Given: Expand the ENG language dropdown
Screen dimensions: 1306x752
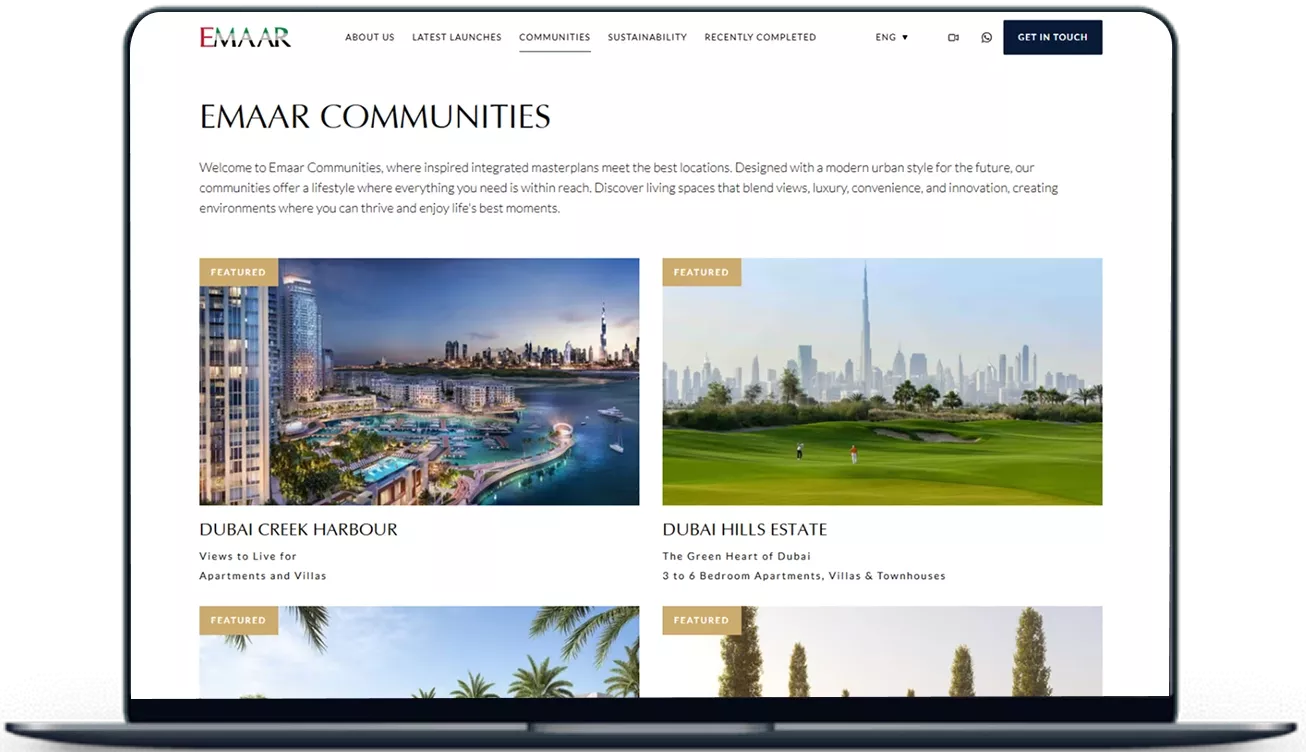Looking at the screenshot, I should (891, 37).
